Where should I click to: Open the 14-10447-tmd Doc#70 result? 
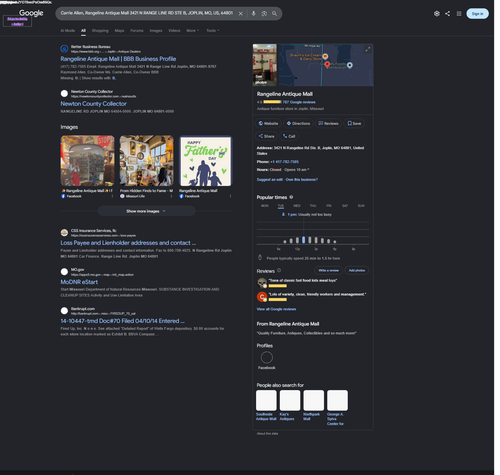coord(122,321)
